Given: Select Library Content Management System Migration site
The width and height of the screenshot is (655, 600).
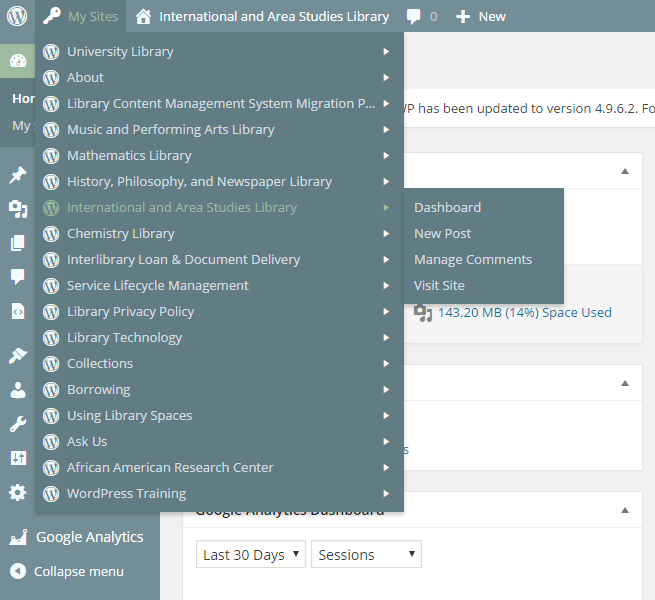Looking at the screenshot, I should 219,104.
